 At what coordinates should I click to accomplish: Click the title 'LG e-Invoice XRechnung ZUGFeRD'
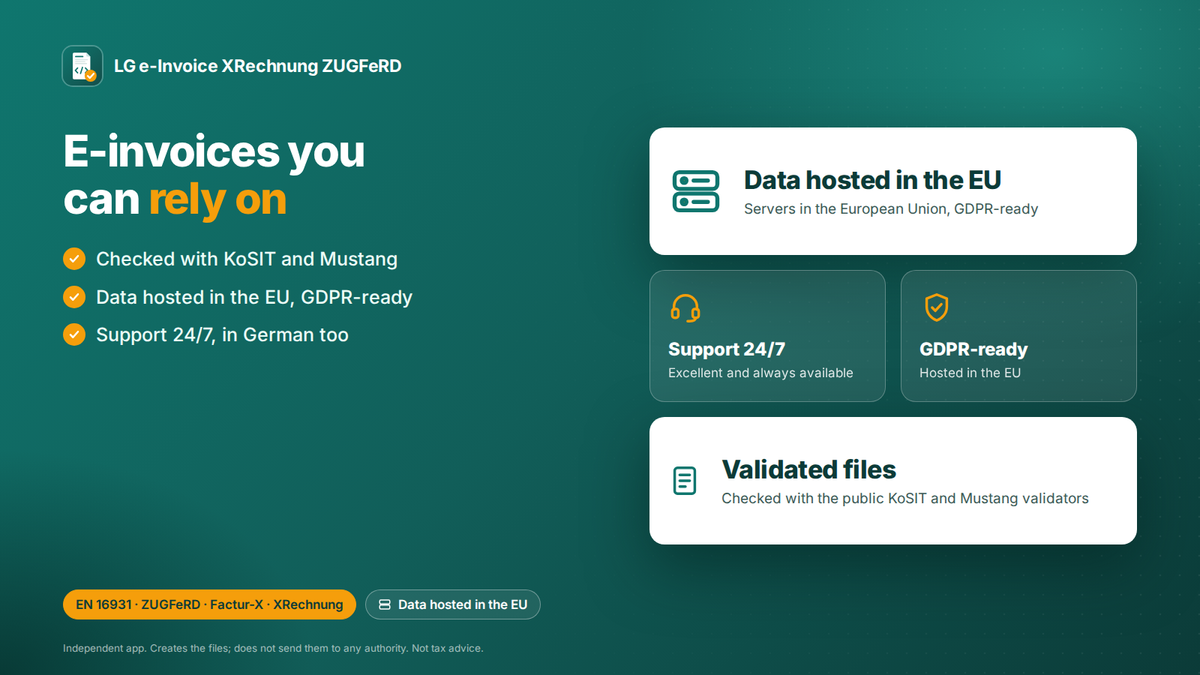[258, 66]
